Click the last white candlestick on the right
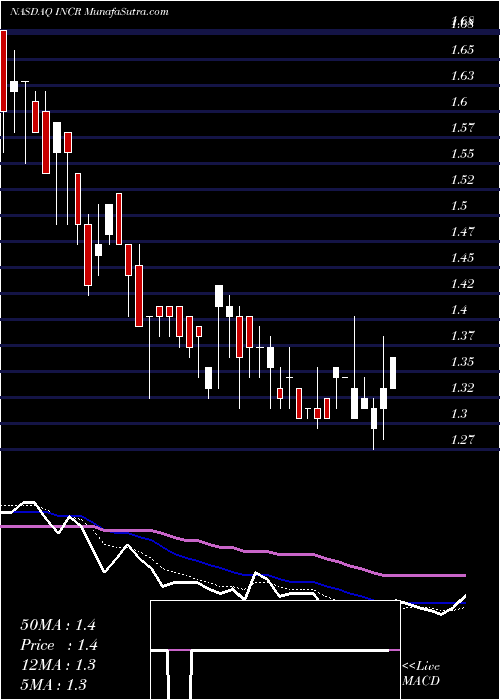This screenshot has width=500, height=700. click(393, 373)
